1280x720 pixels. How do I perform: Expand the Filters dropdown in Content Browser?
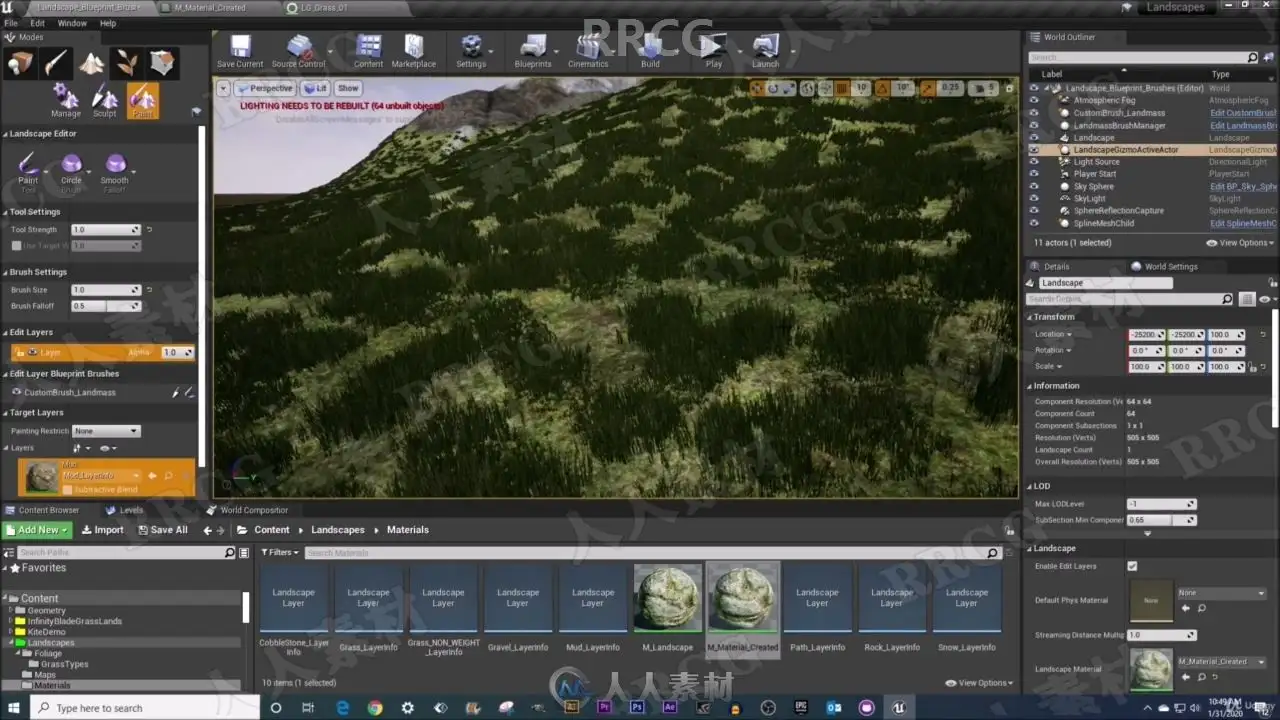280,552
